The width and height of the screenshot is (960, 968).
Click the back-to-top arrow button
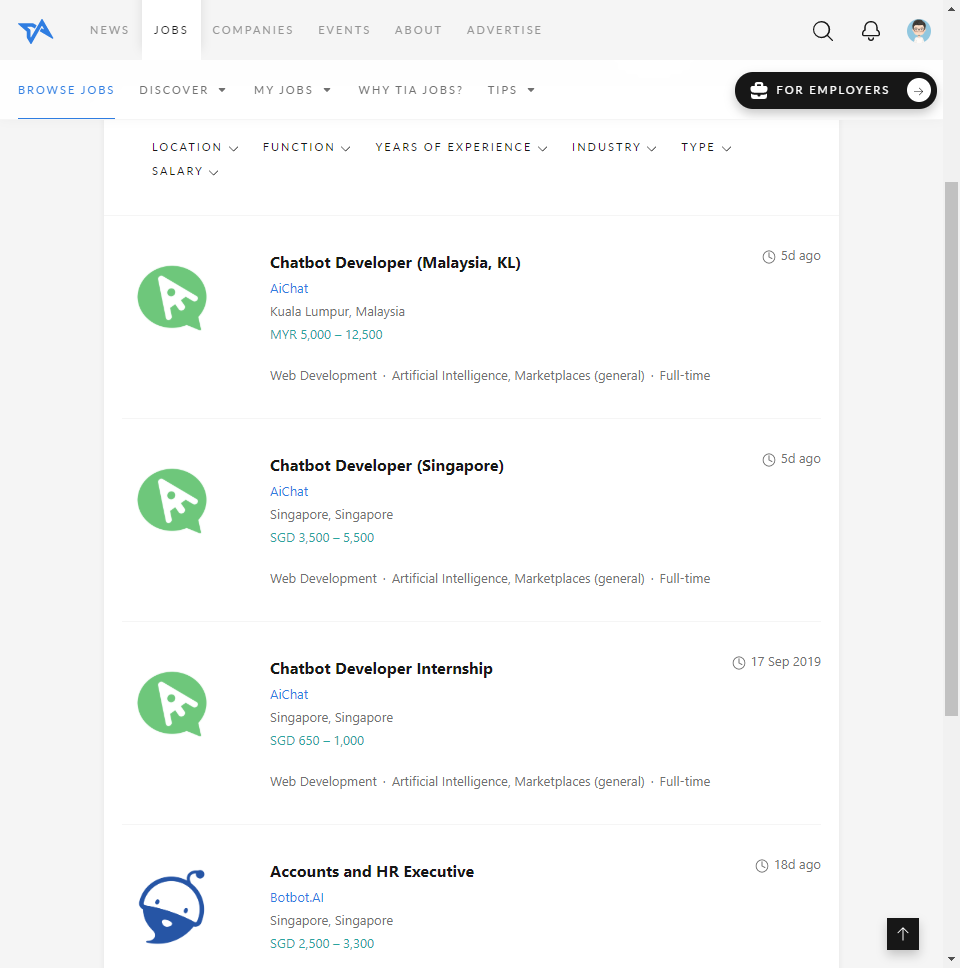903,933
